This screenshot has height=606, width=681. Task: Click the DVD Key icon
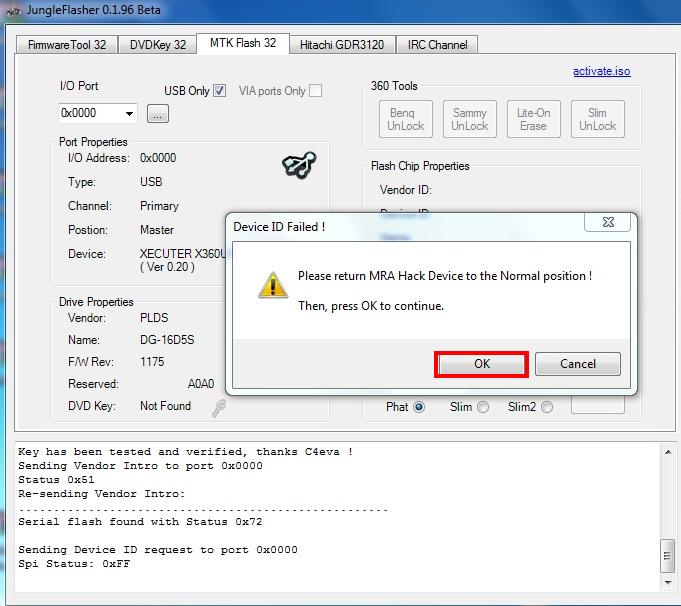pos(219,408)
